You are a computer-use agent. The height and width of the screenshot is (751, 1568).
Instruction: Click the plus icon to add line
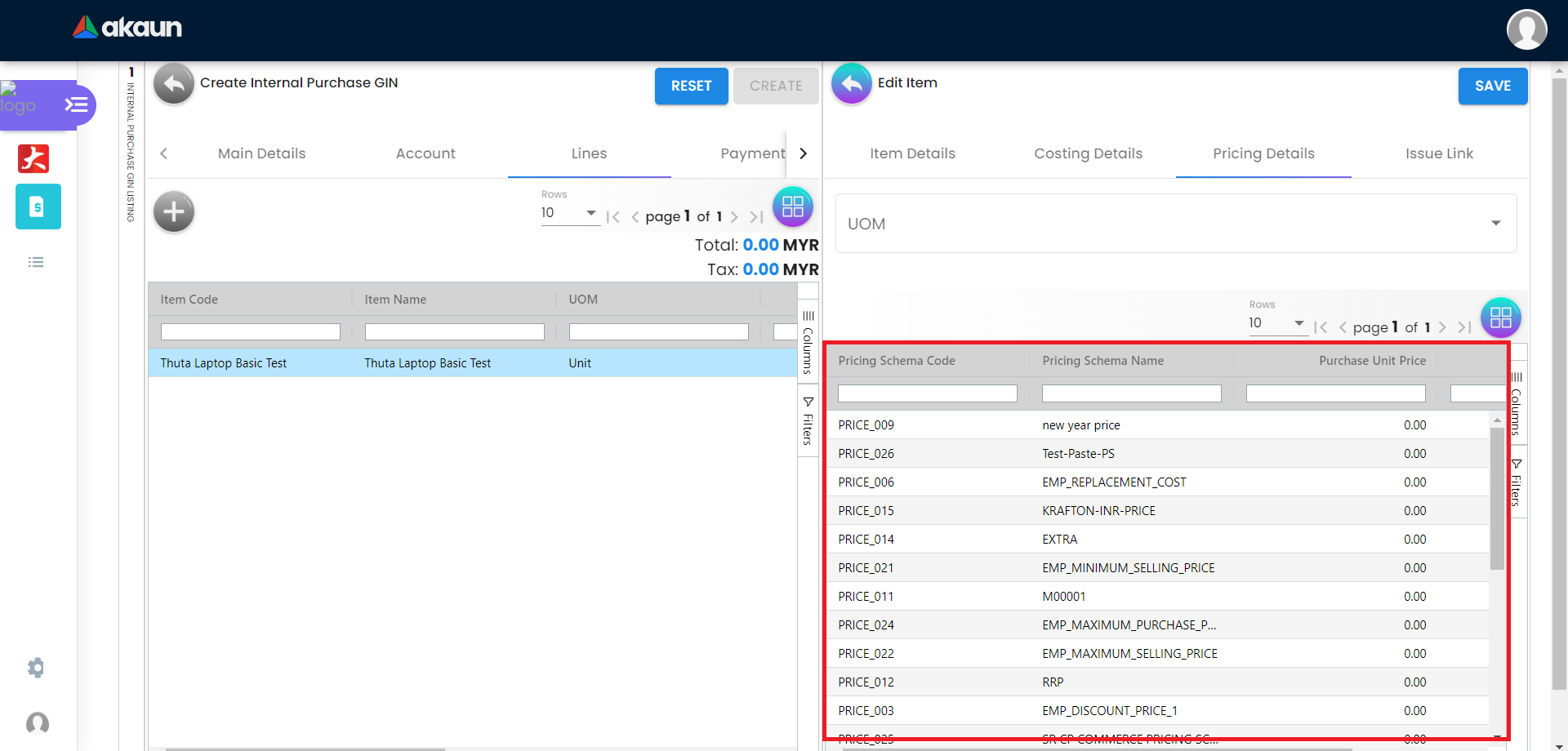pos(173,212)
